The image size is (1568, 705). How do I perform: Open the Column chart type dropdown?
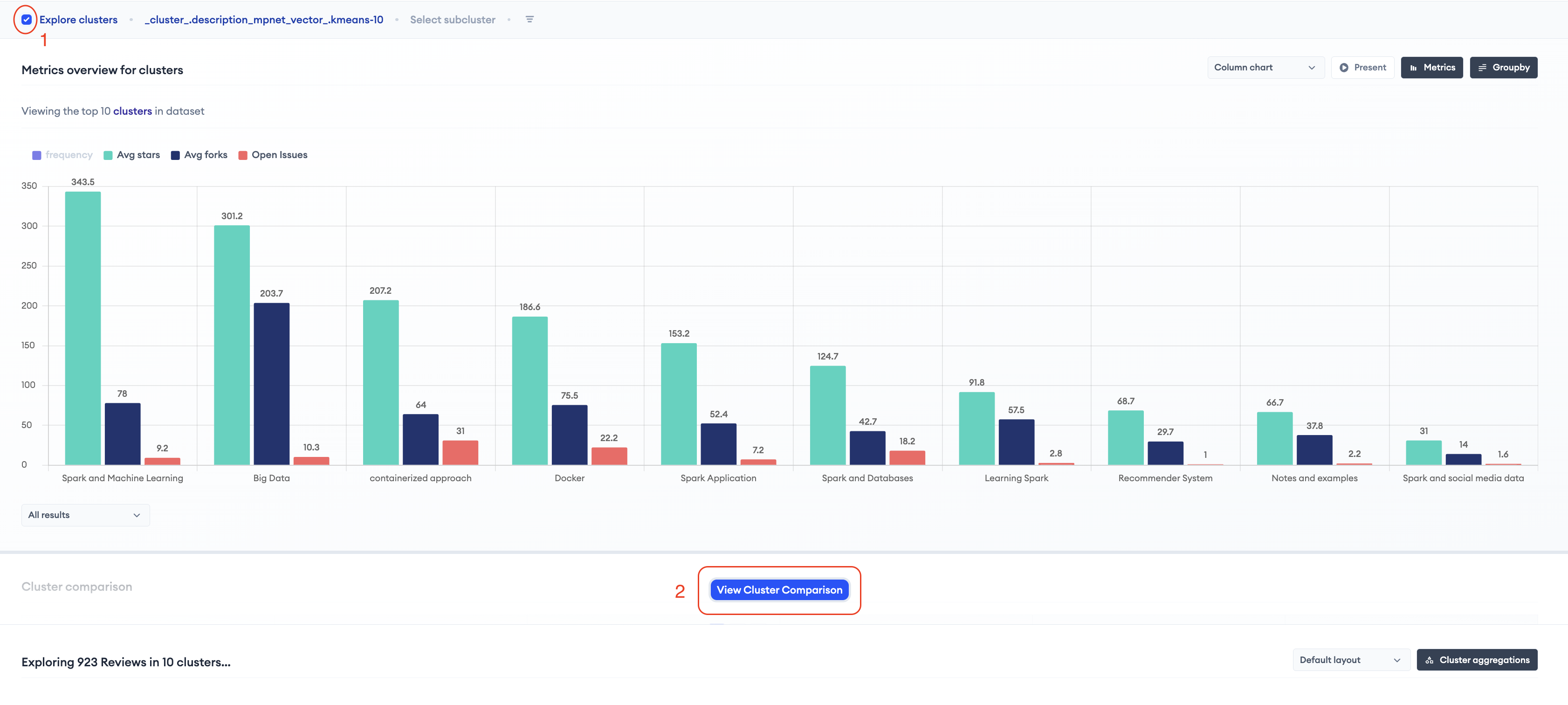click(x=1265, y=68)
